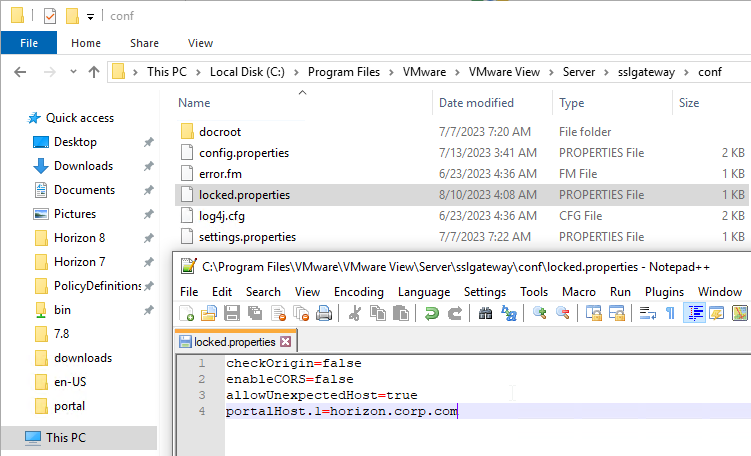The width and height of the screenshot is (751, 456).
Task: Switch to the Share ribbon tab
Action: coord(144,43)
